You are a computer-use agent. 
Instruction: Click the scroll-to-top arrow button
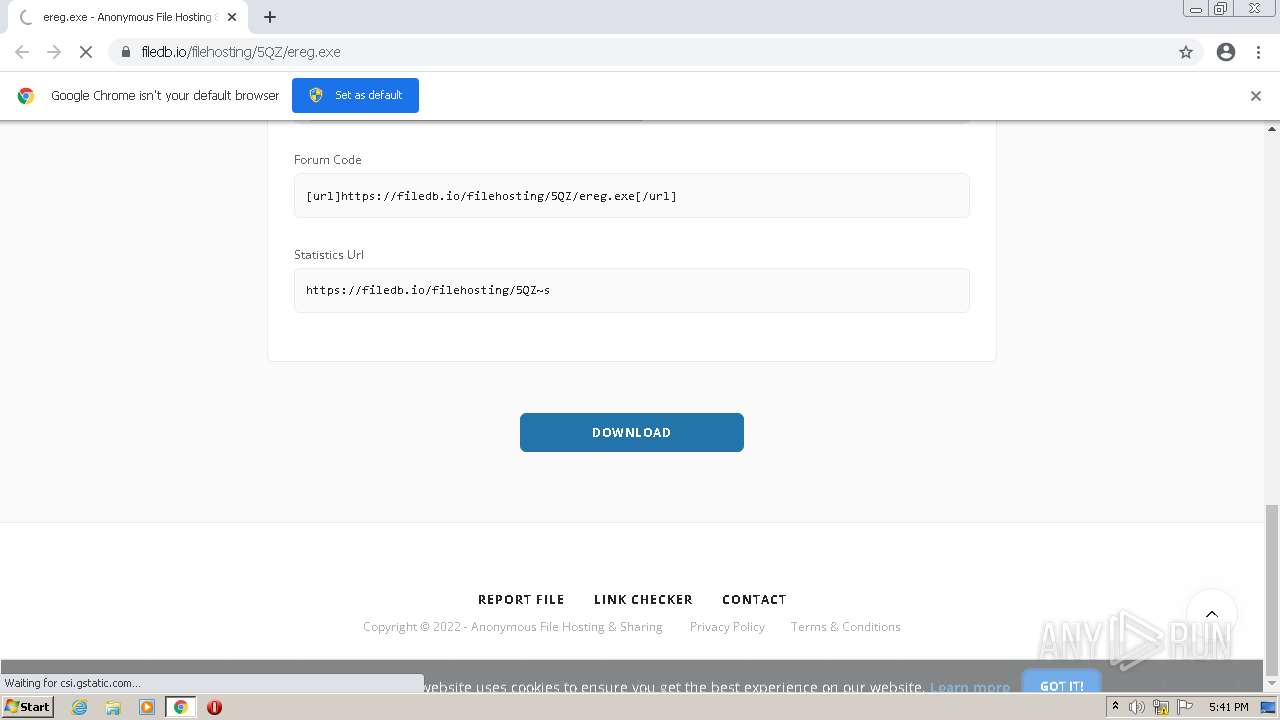[x=1212, y=614]
